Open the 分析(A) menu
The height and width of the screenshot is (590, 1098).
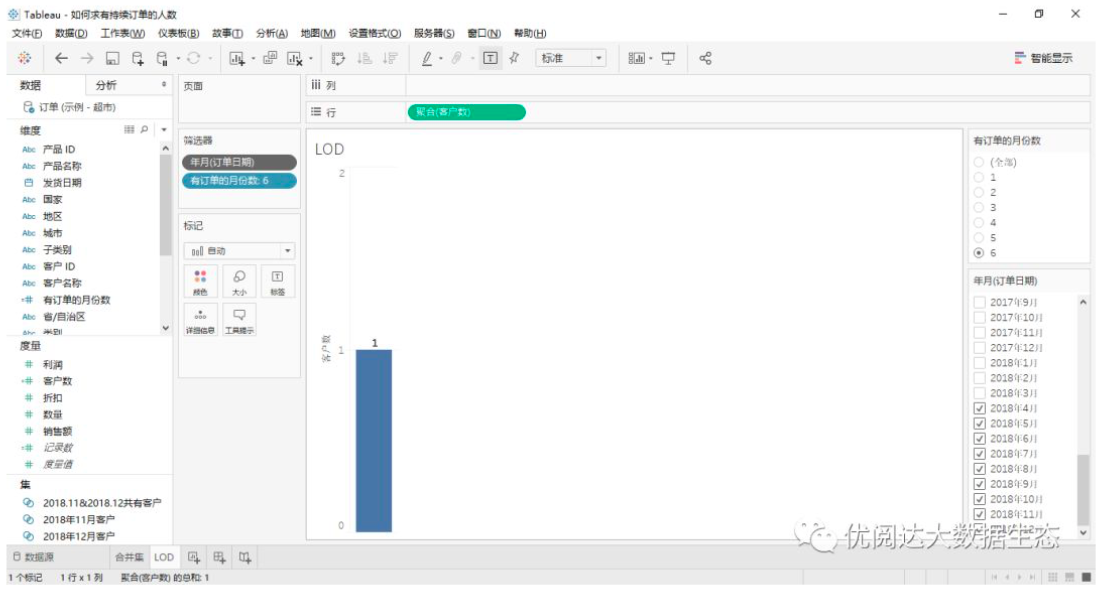pos(272,33)
